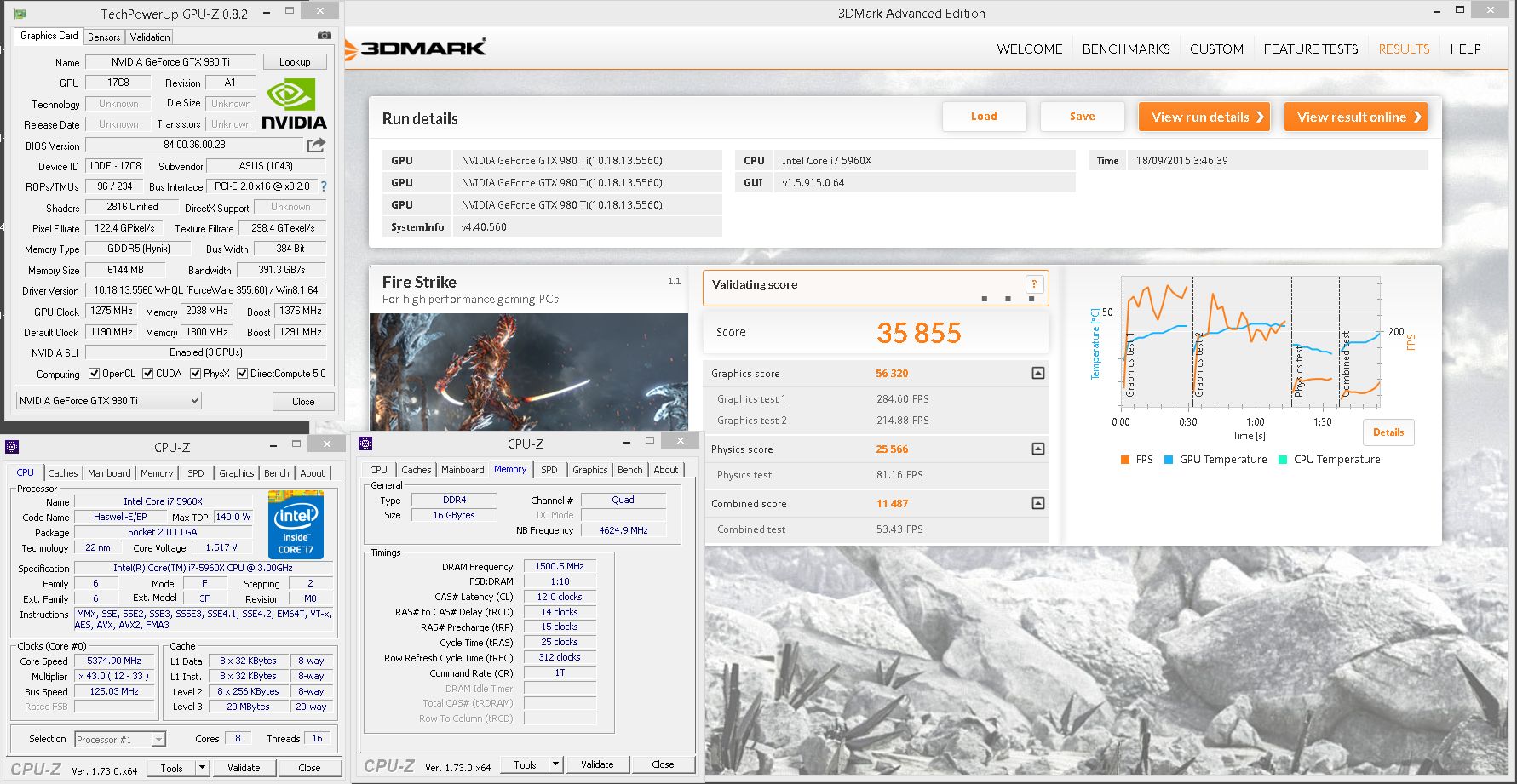Click the orange FPS legend swatch

click(1125, 460)
